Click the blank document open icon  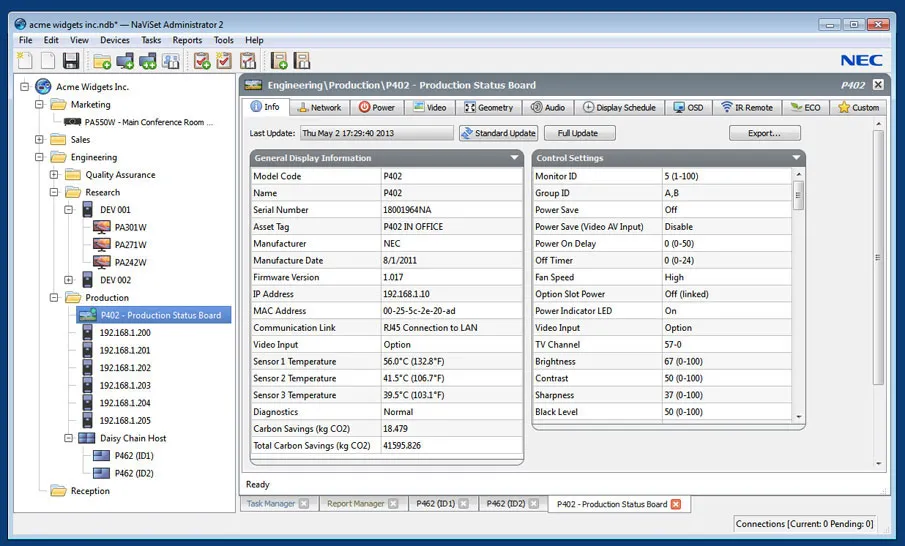click(48, 61)
